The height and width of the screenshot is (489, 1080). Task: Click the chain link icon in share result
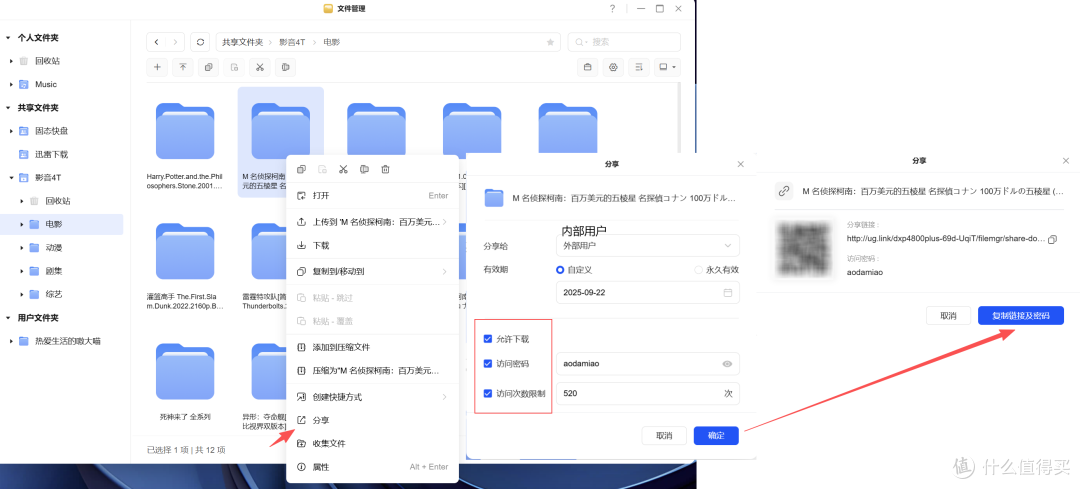click(783, 191)
